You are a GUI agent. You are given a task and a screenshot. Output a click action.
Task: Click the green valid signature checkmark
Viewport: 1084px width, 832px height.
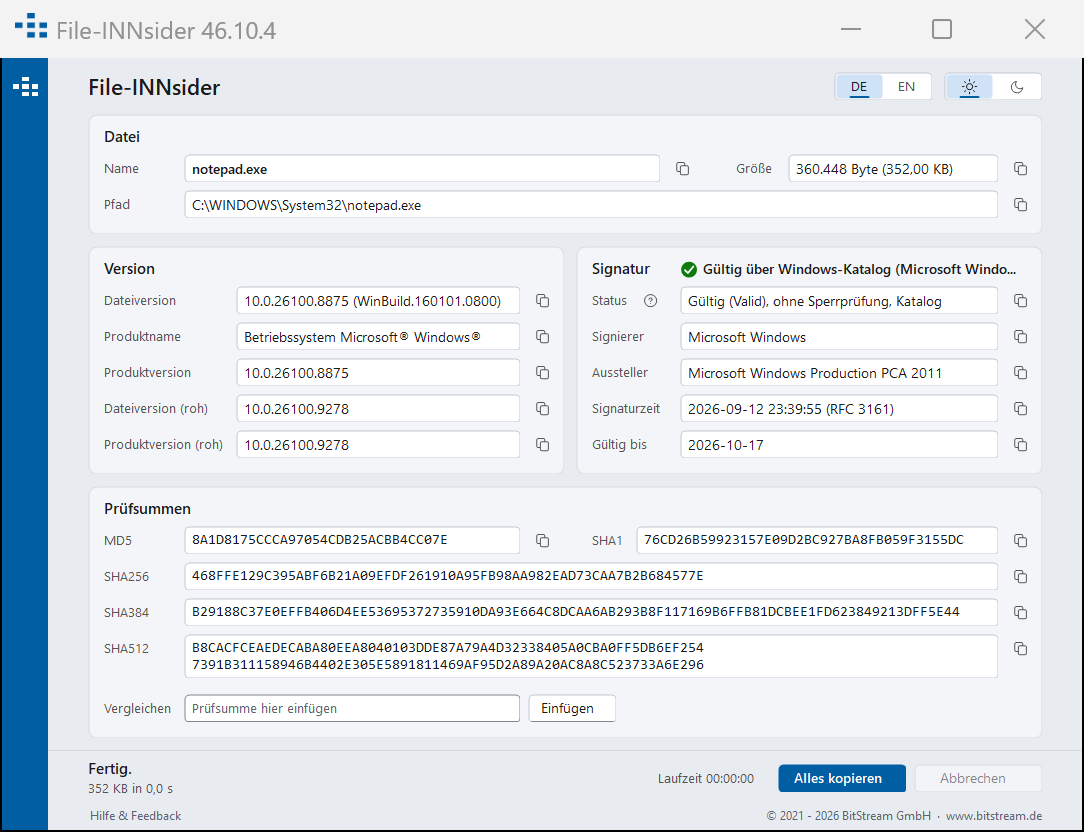point(689,270)
